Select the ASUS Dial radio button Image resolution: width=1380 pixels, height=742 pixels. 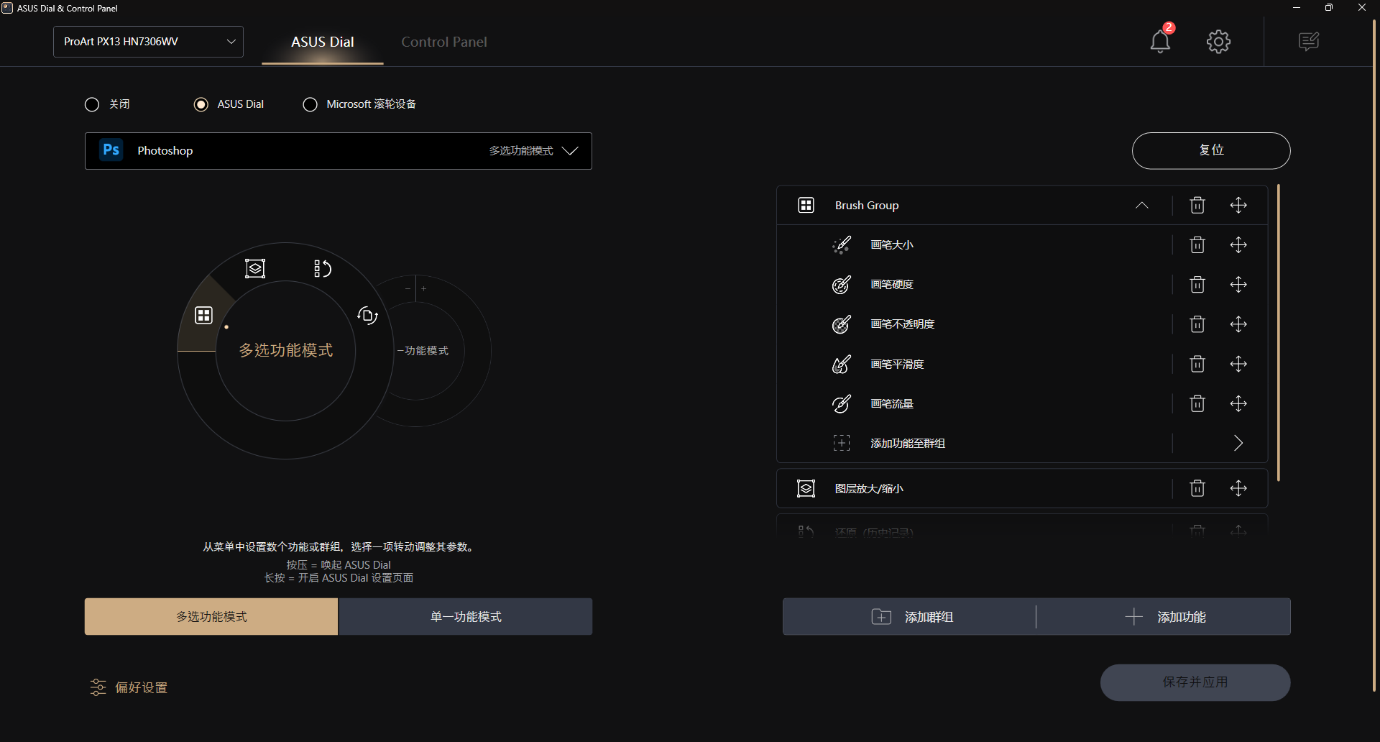201,104
